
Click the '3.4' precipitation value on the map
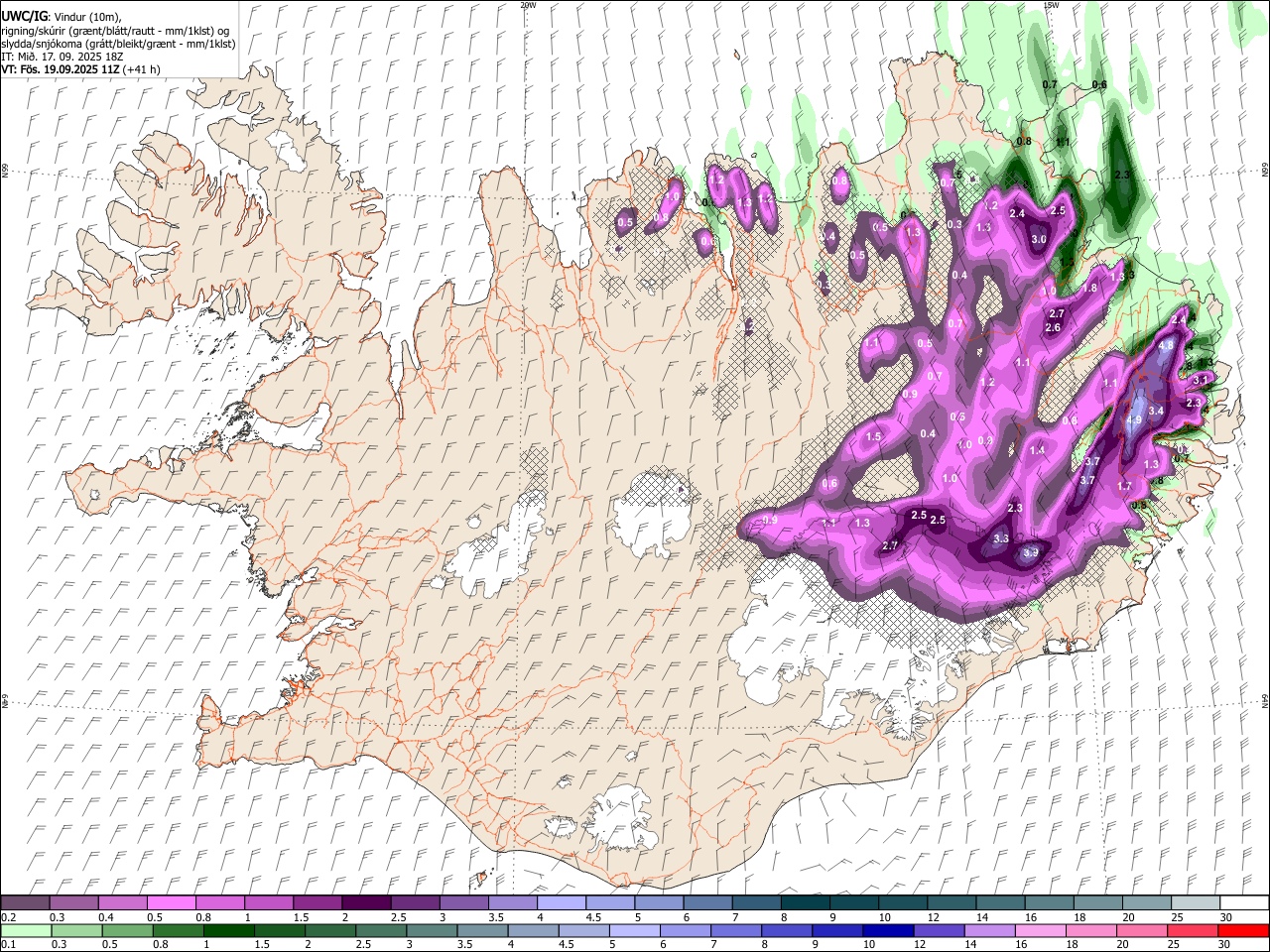tap(1156, 411)
